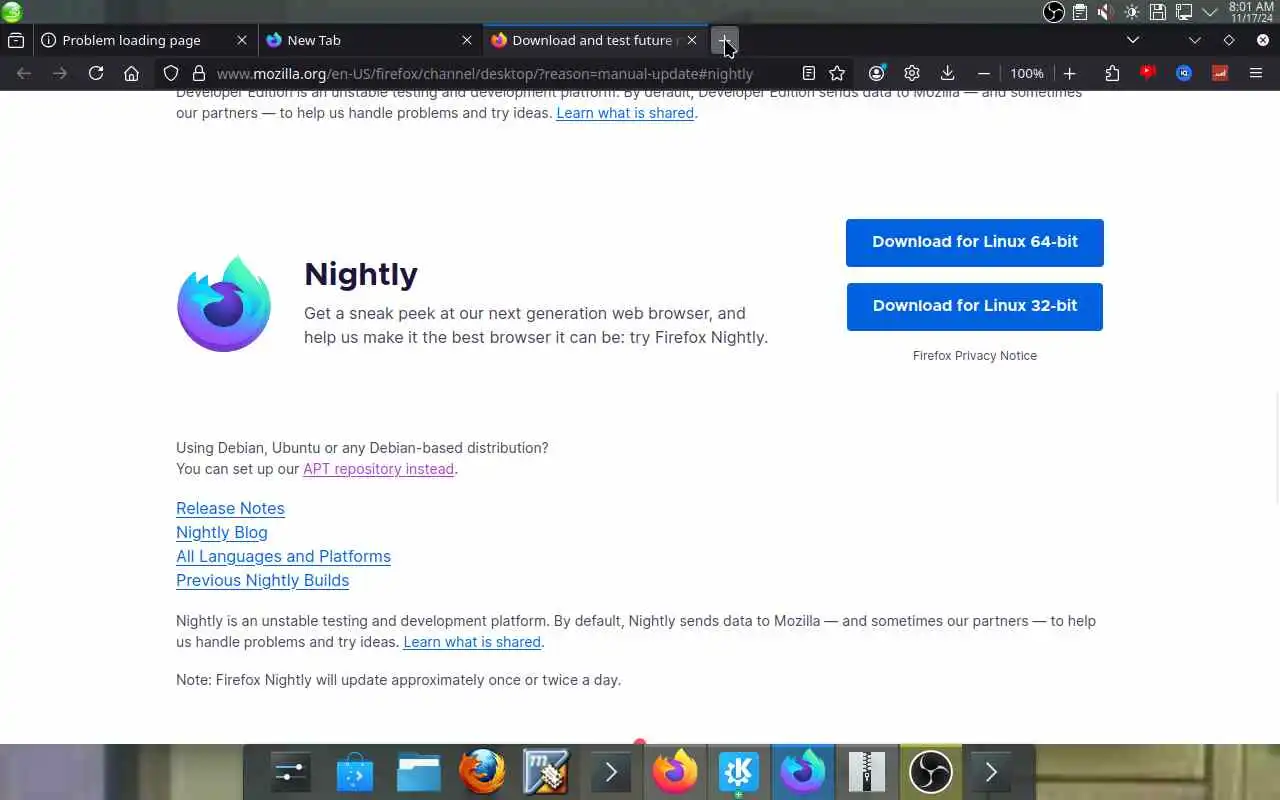Launch the old Firefox globe icon in dock
The height and width of the screenshot is (800, 1280).
(482, 773)
